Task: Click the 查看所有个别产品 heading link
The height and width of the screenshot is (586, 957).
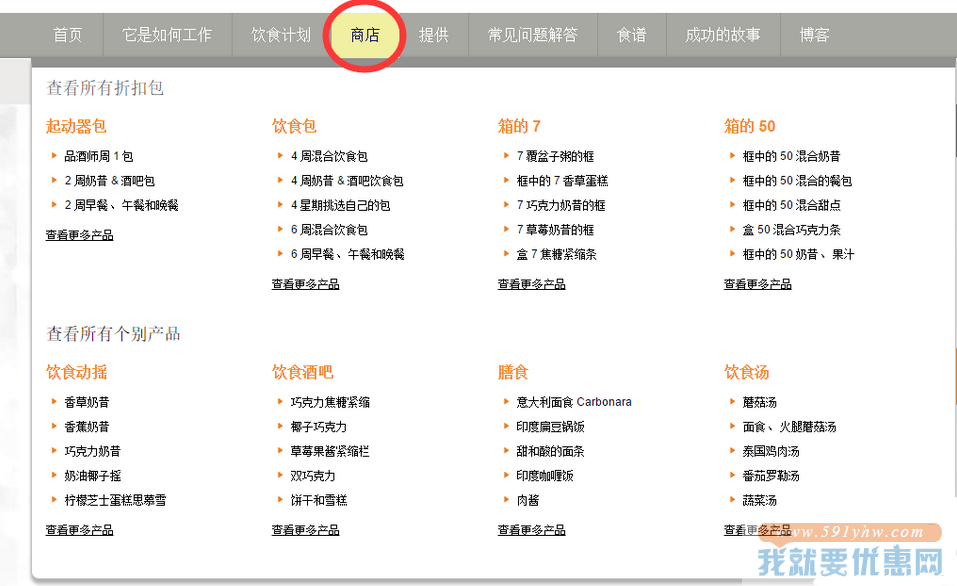Action: point(113,334)
